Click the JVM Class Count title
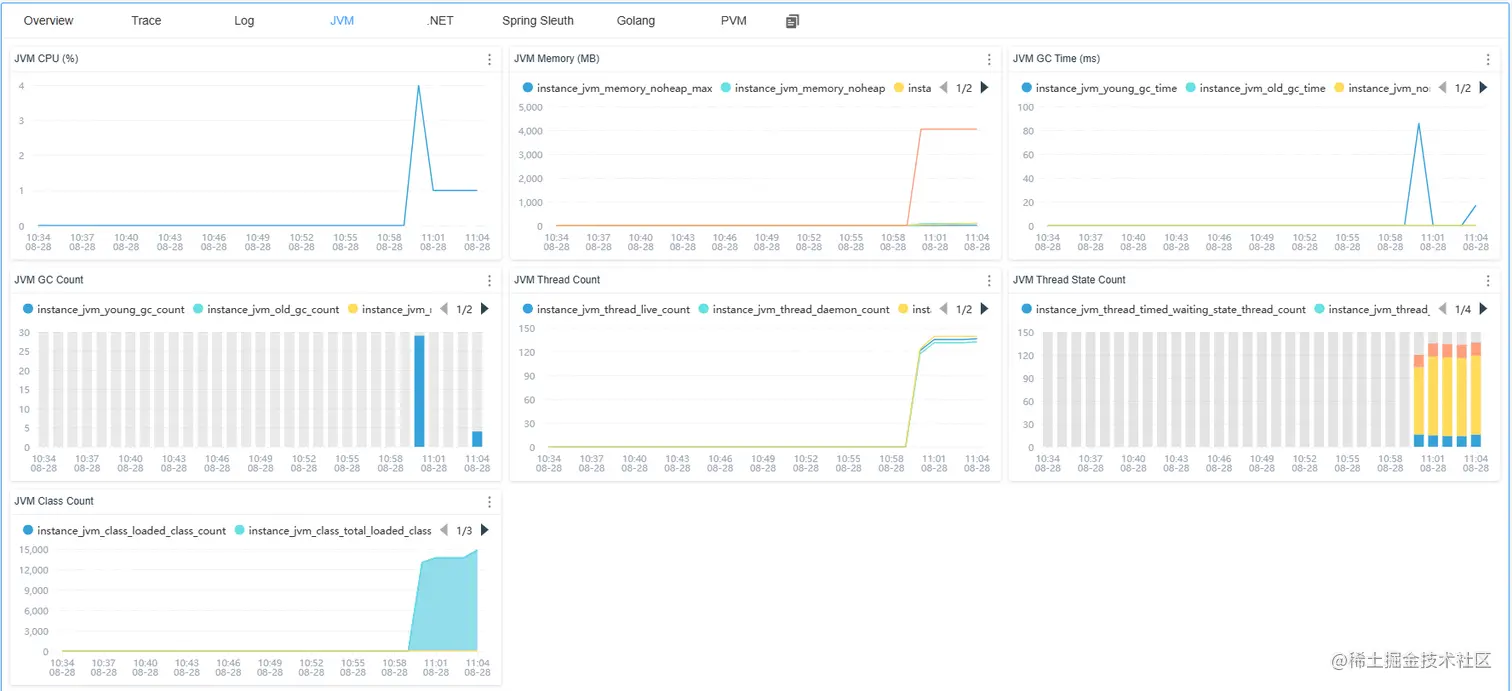The width and height of the screenshot is (1512, 691). point(54,502)
